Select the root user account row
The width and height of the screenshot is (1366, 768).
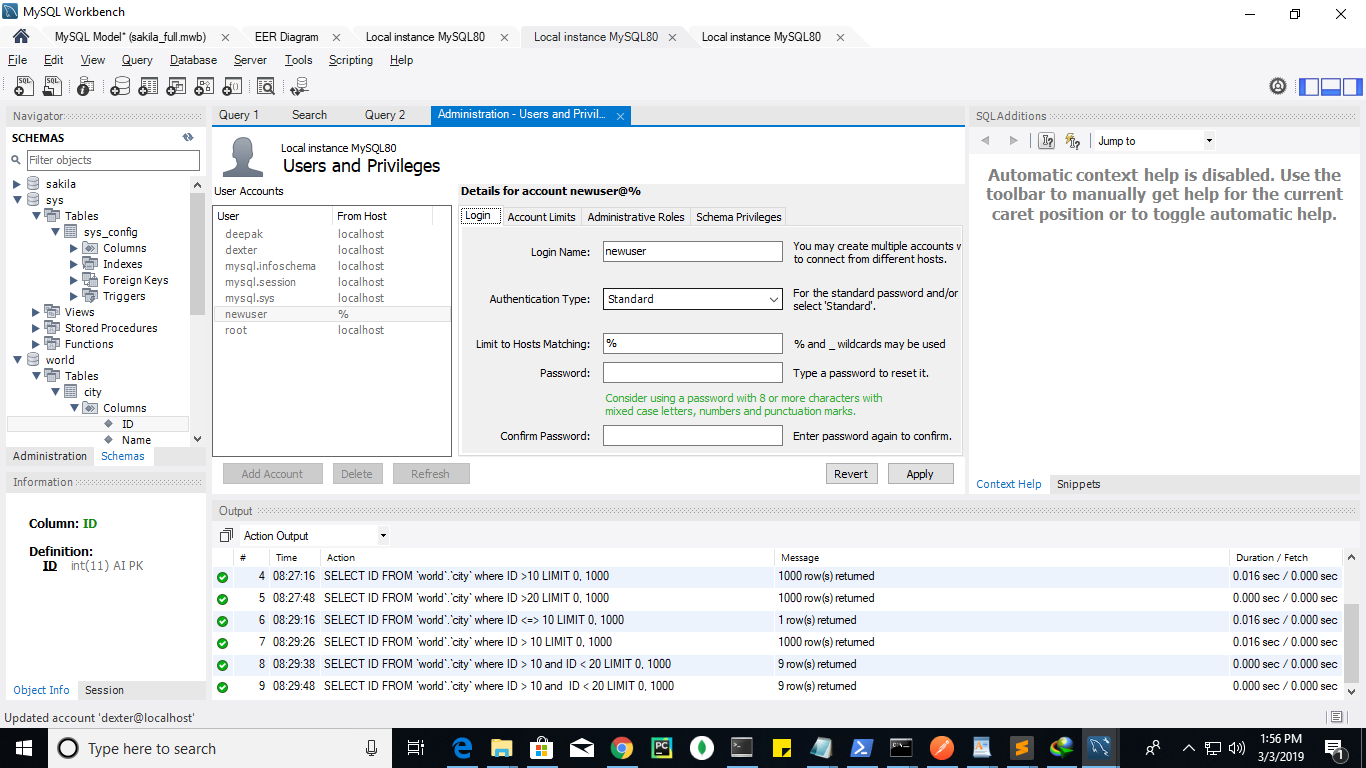(x=332, y=330)
